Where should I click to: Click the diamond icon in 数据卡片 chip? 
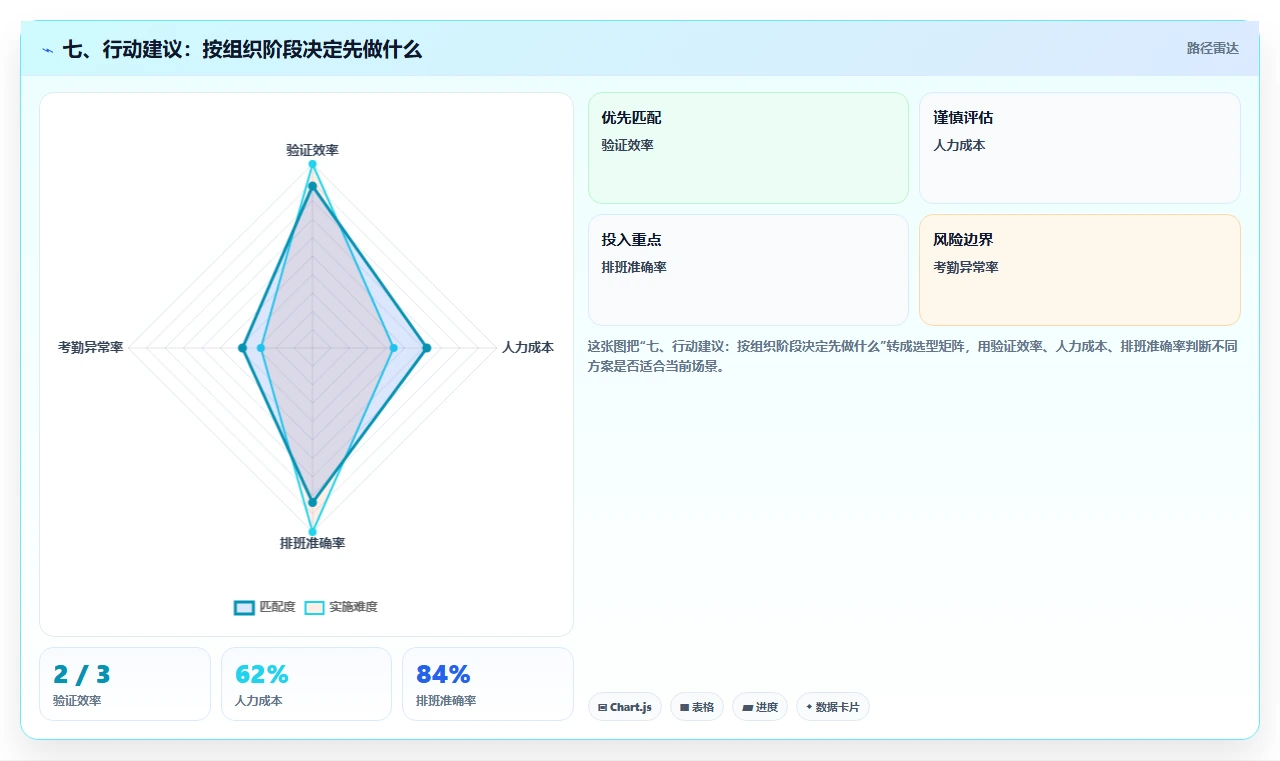(809, 707)
